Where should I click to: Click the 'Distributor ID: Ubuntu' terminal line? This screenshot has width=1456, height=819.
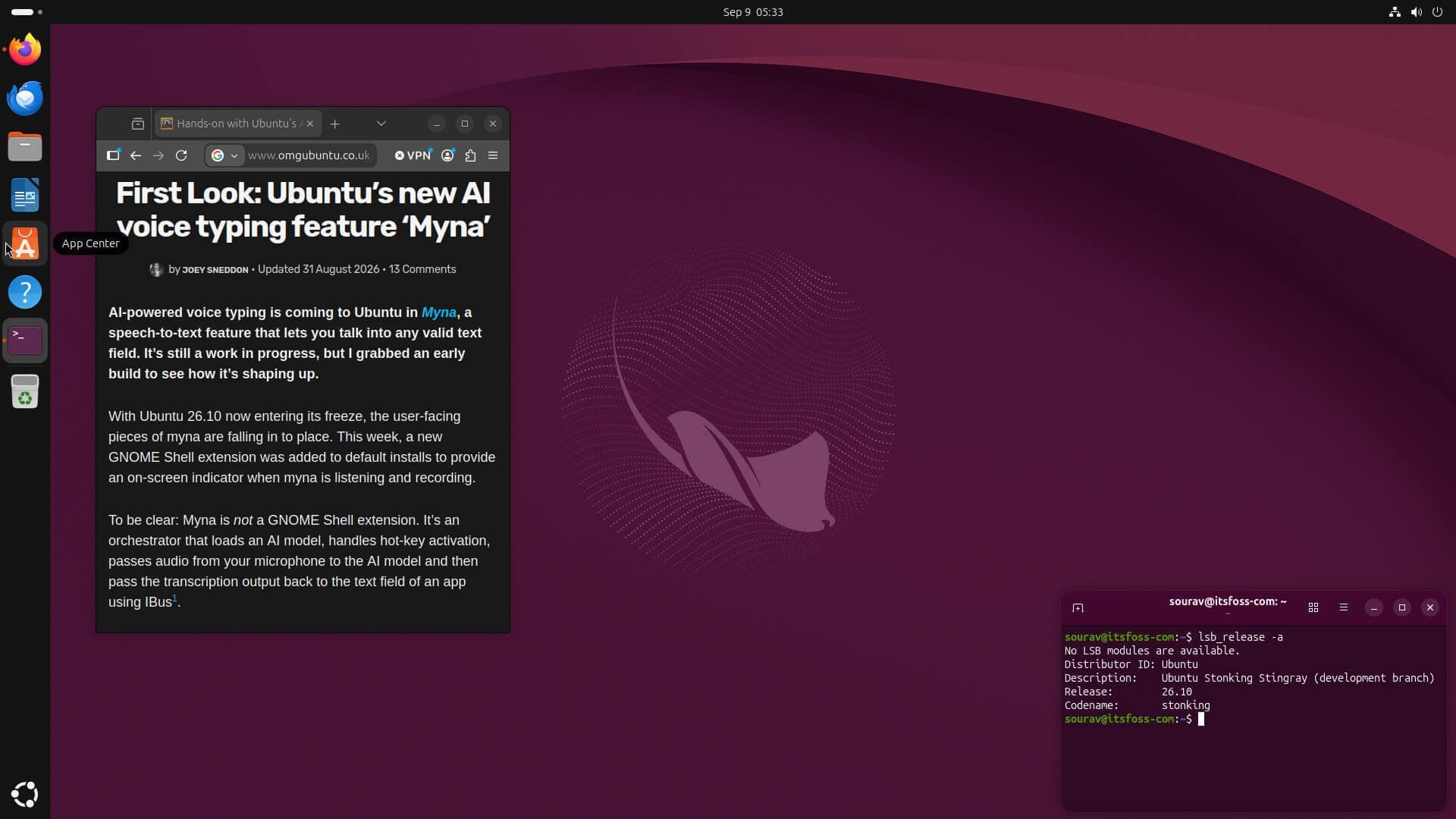tap(1131, 664)
